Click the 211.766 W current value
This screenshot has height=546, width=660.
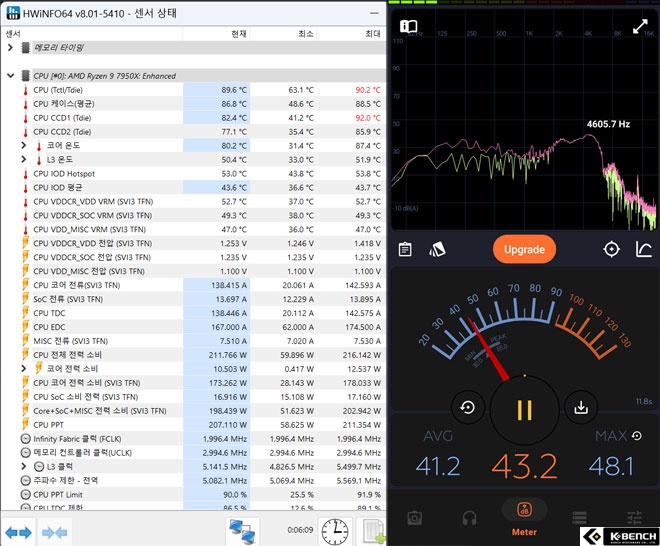coord(228,355)
